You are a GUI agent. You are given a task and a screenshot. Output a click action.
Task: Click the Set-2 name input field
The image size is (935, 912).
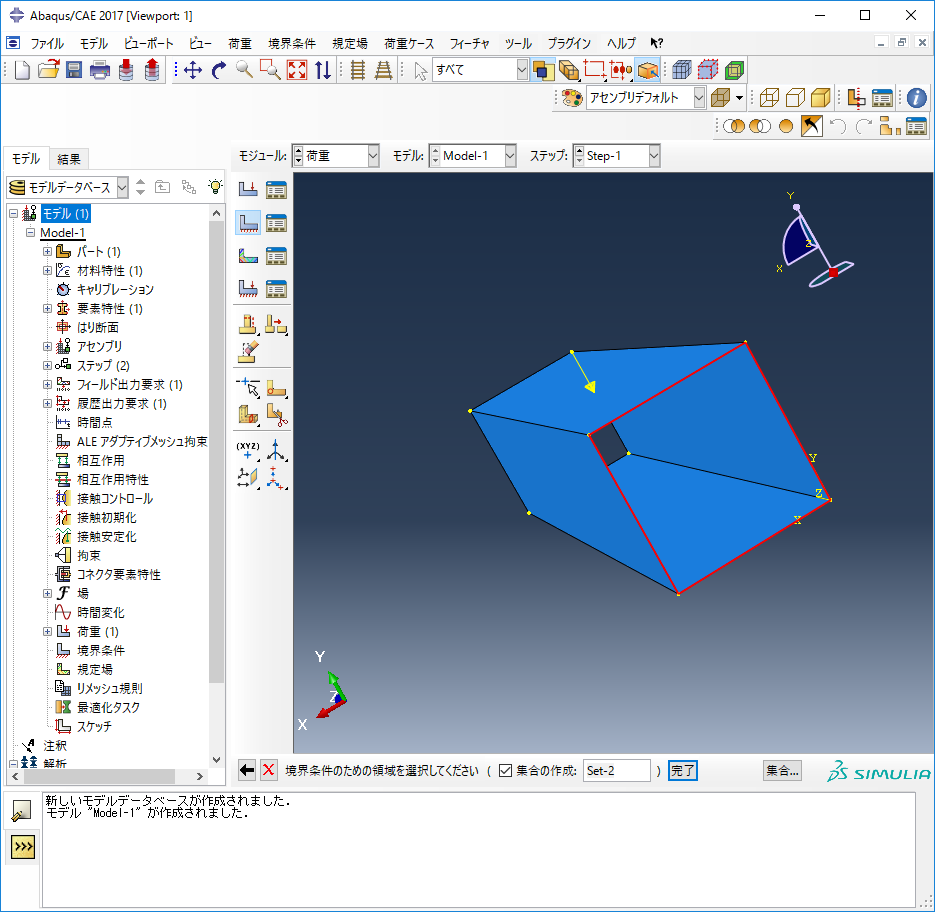coord(617,771)
